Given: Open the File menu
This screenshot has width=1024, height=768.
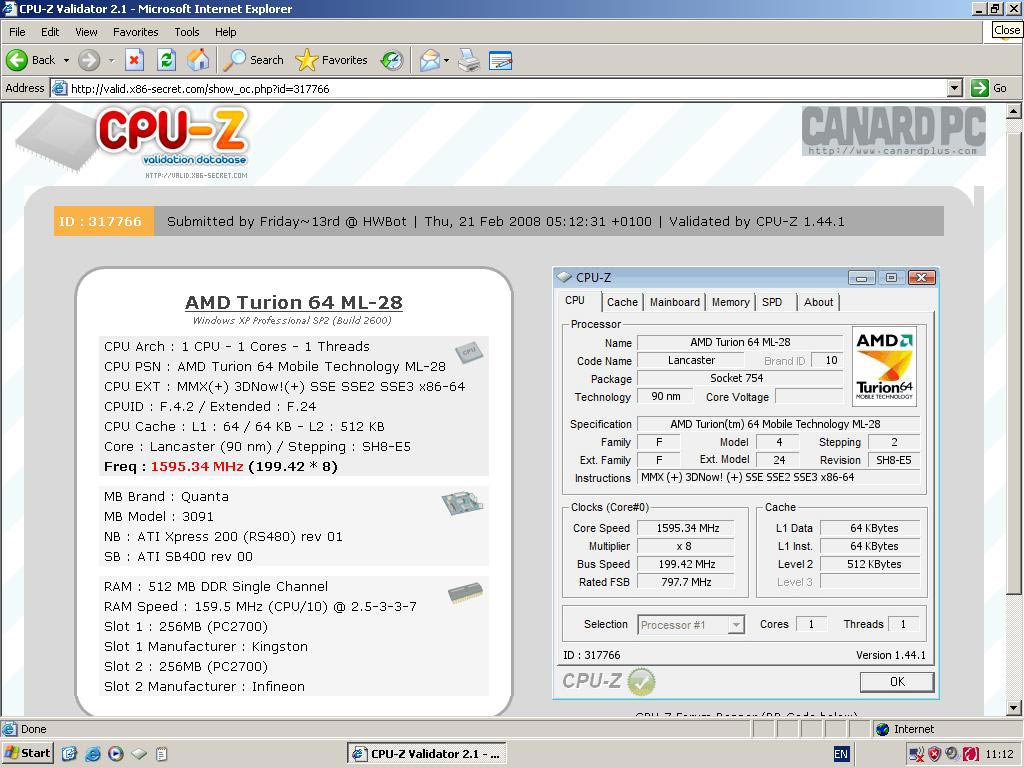Looking at the screenshot, I should [17, 32].
